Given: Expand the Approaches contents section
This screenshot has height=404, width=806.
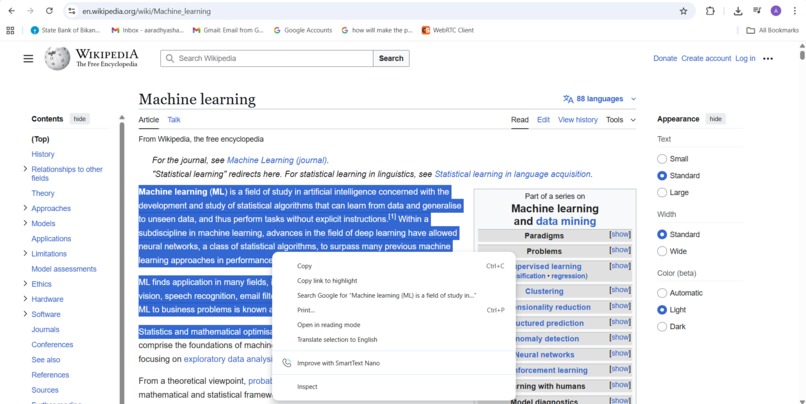Looking at the screenshot, I should (x=25, y=208).
